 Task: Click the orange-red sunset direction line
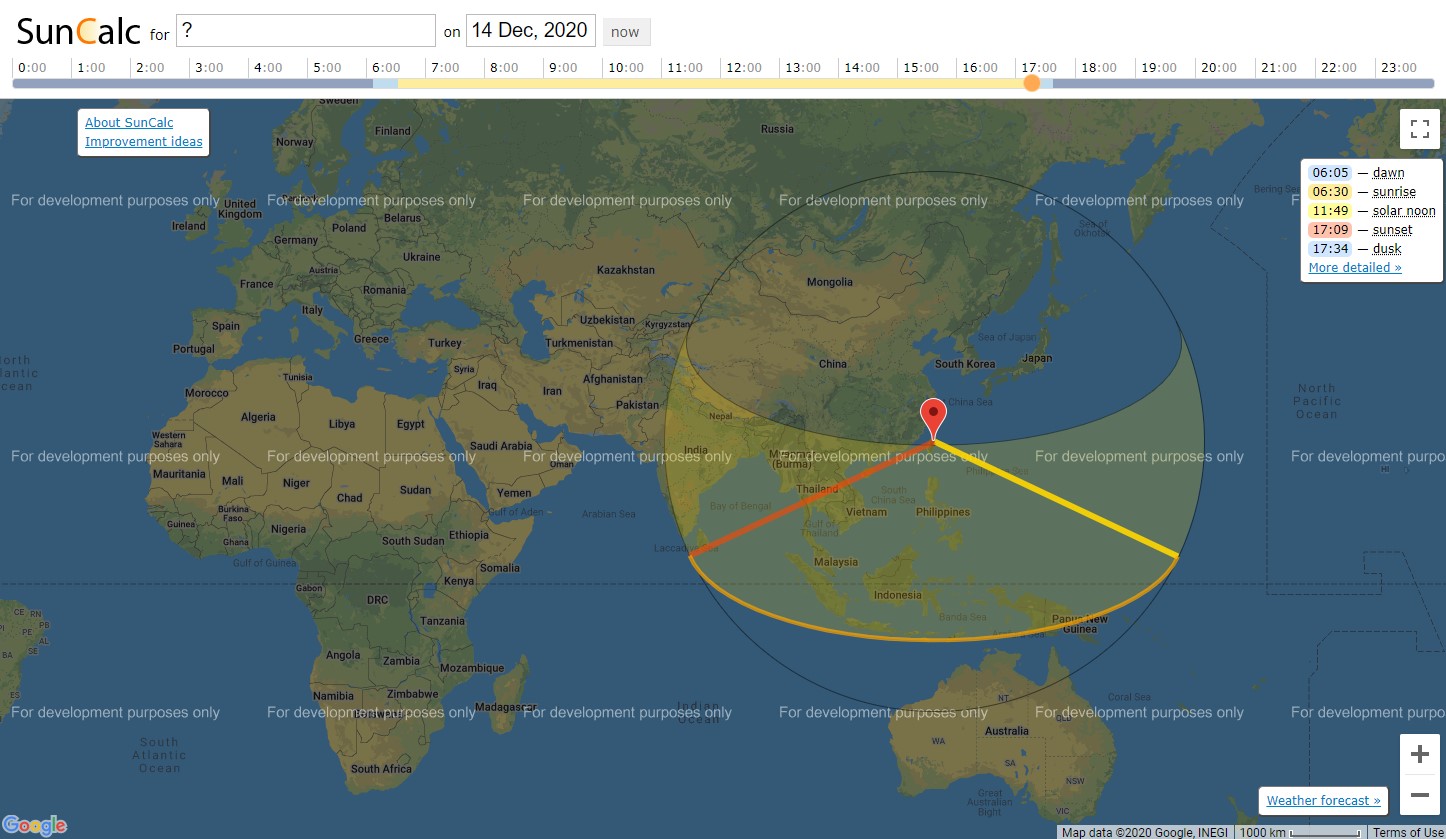812,497
